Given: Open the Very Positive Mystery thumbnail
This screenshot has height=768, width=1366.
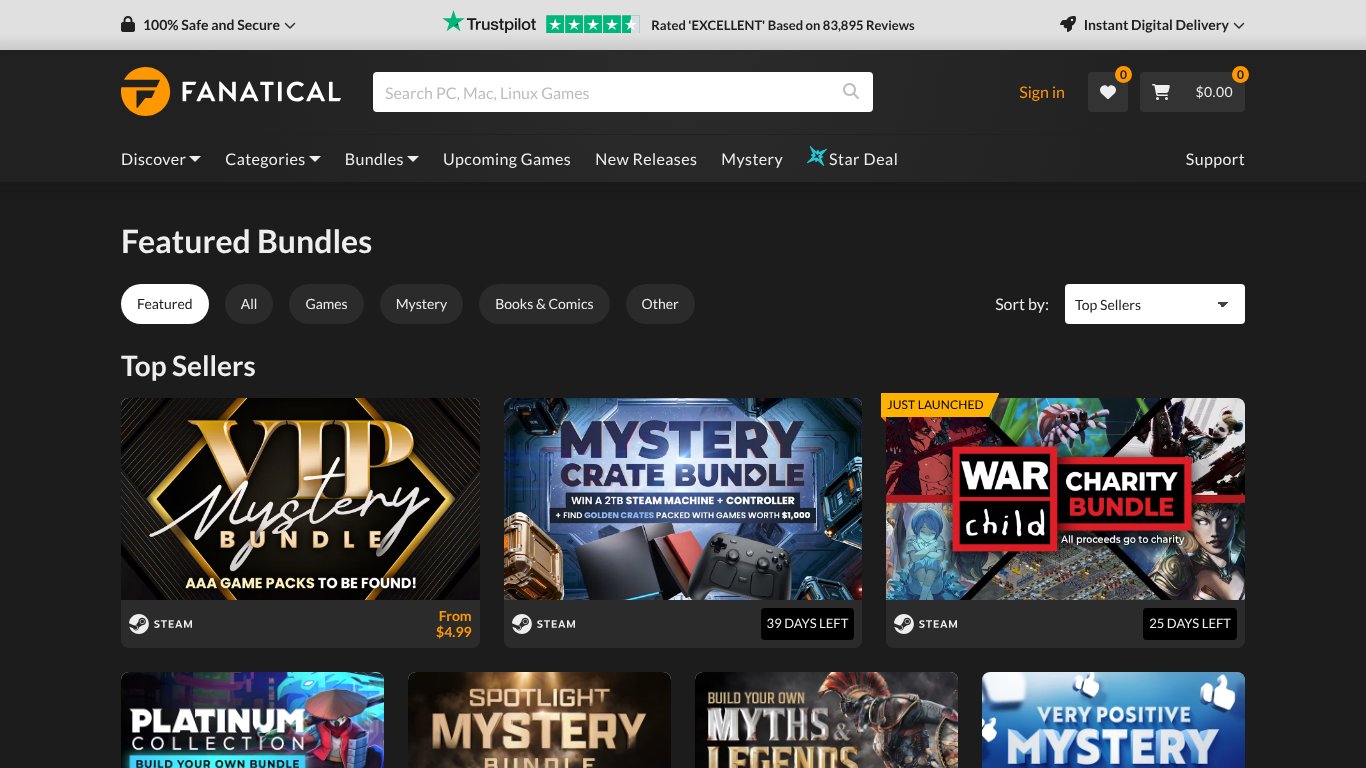Looking at the screenshot, I should point(1113,720).
